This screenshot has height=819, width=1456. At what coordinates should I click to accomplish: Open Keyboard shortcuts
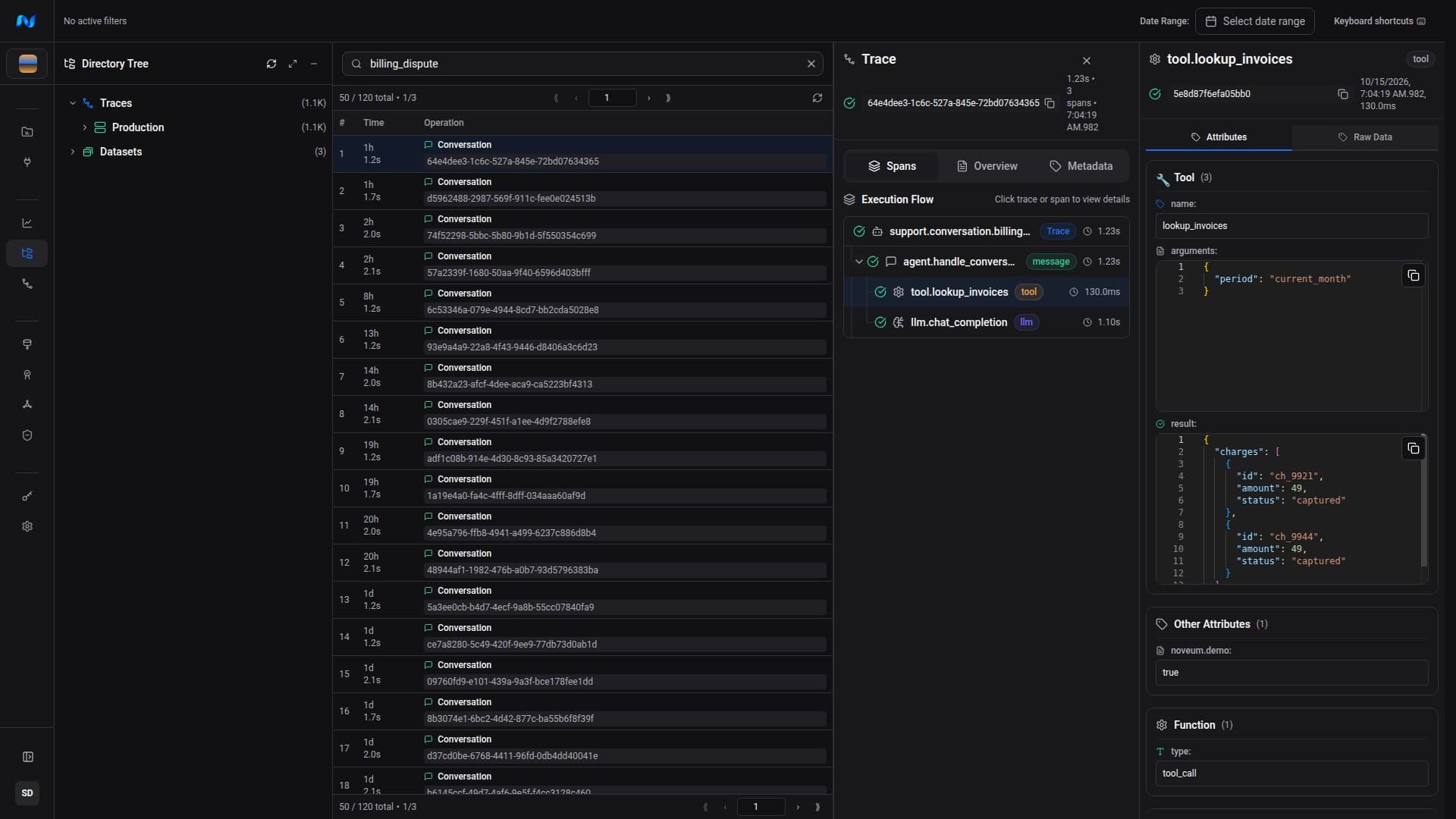click(1379, 21)
